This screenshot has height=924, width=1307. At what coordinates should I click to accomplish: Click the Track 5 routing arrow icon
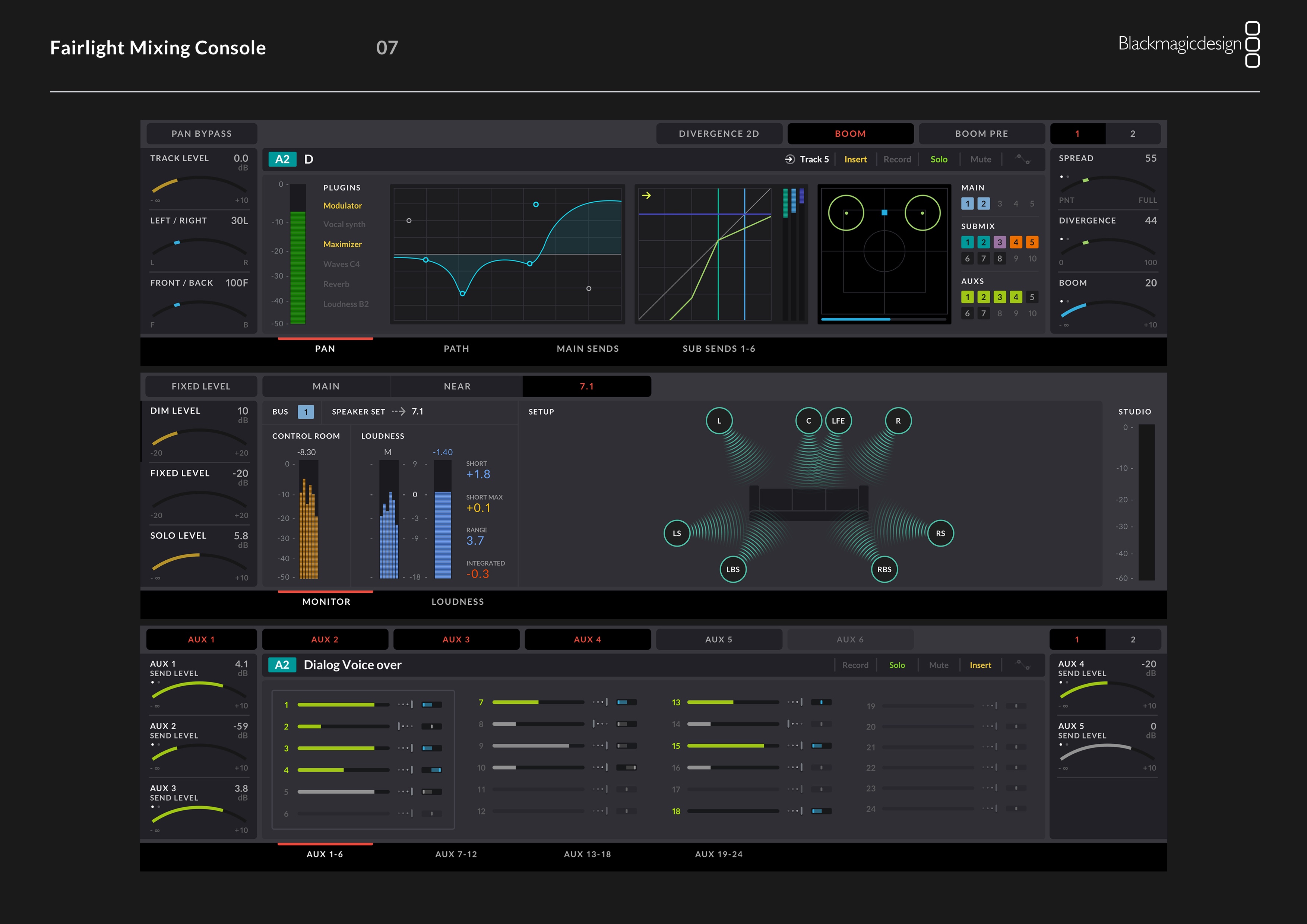(789, 159)
